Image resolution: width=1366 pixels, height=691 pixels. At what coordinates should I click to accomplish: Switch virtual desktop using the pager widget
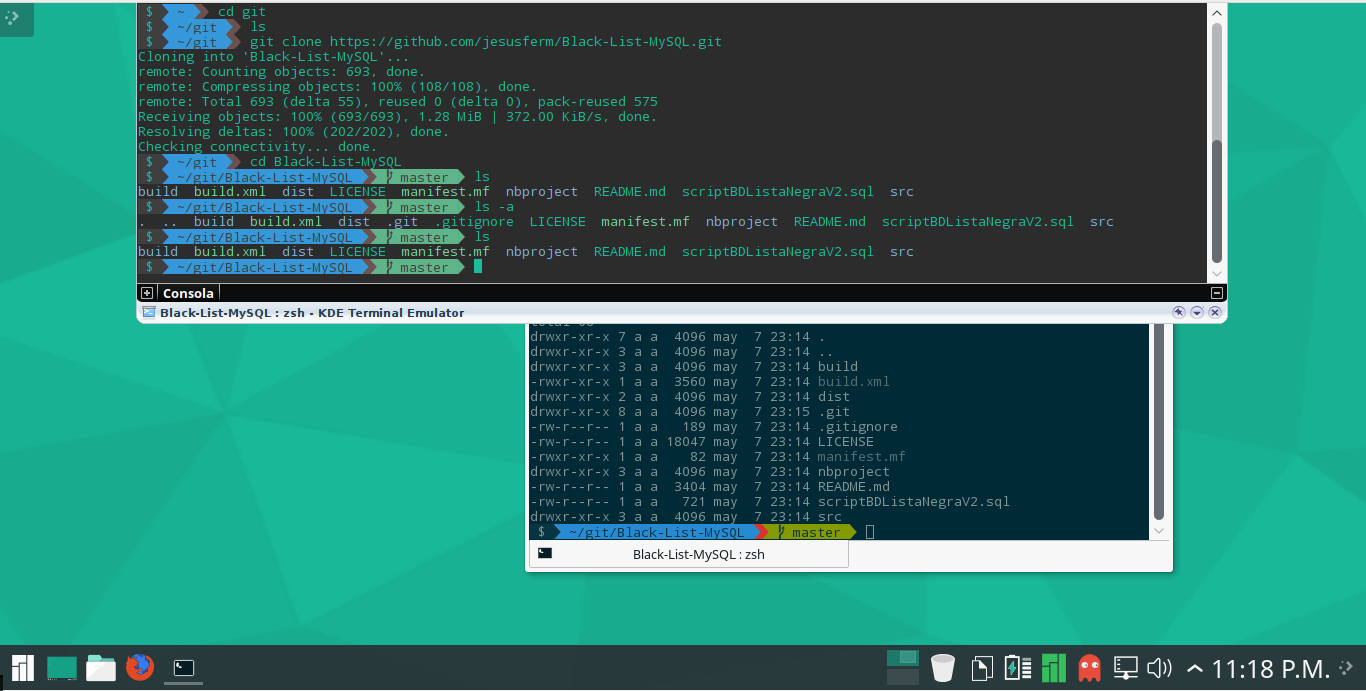[903, 667]
